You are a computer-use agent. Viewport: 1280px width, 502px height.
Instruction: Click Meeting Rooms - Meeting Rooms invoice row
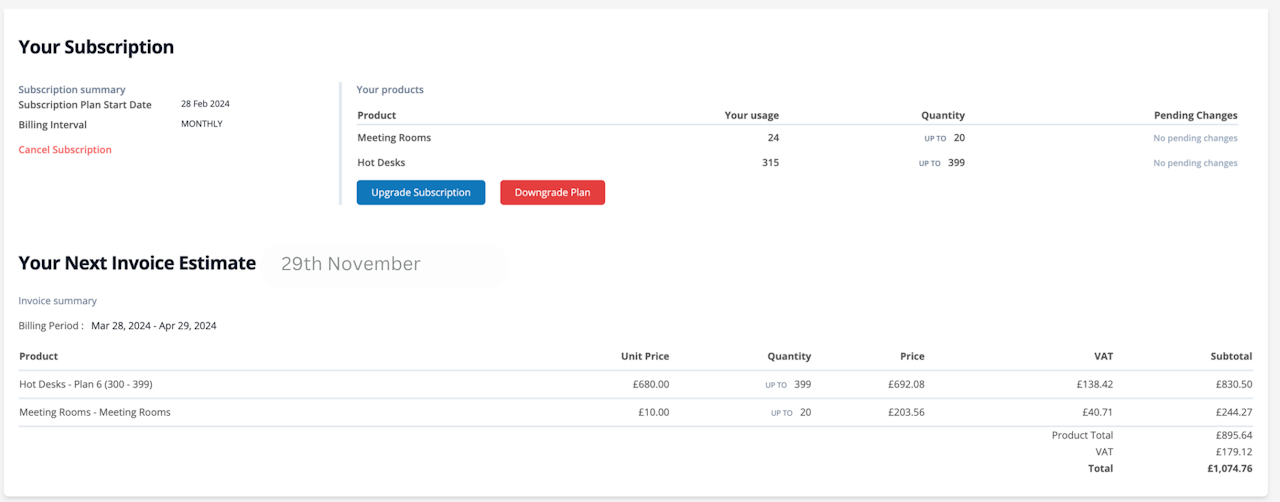point(95,412)
